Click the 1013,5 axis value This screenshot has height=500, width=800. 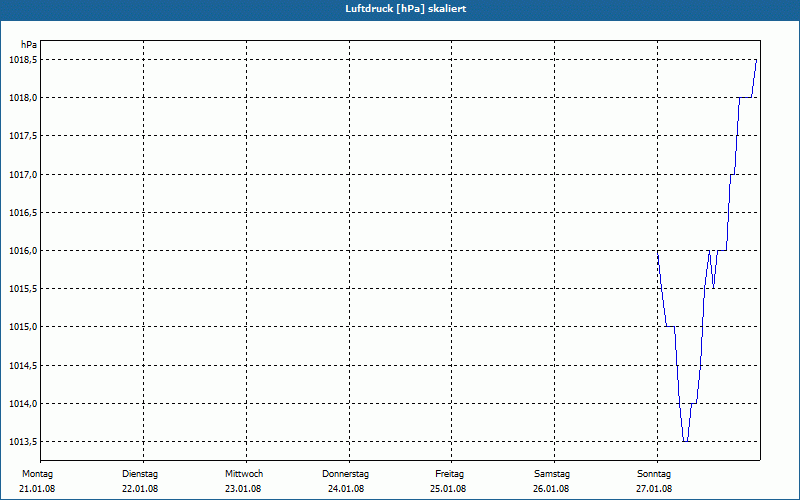pos(23,441)
